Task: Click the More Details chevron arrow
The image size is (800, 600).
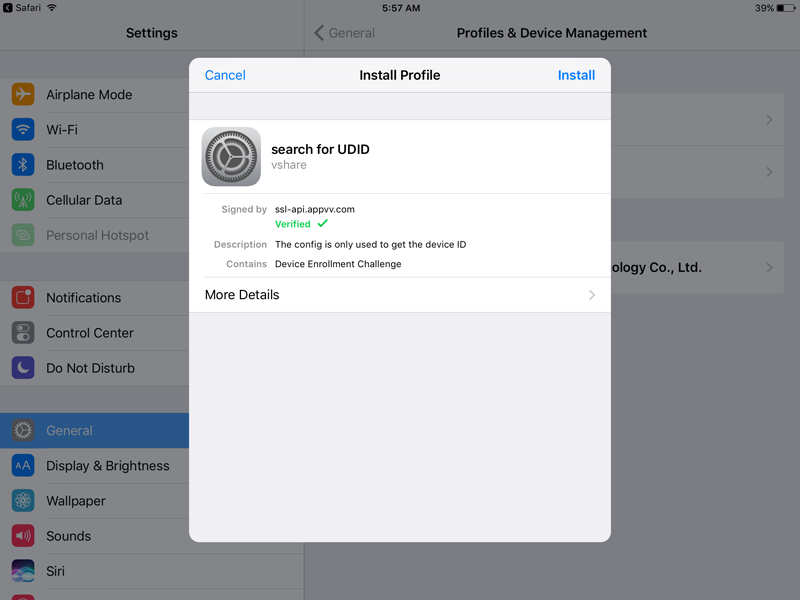Action: (592, 295)
